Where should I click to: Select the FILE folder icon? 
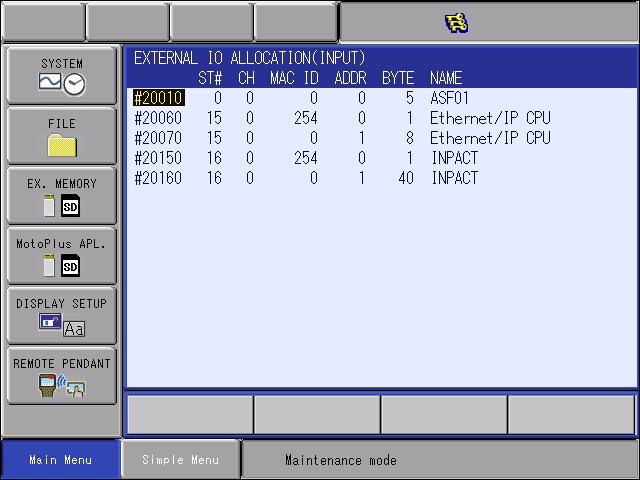click(62, 135)
